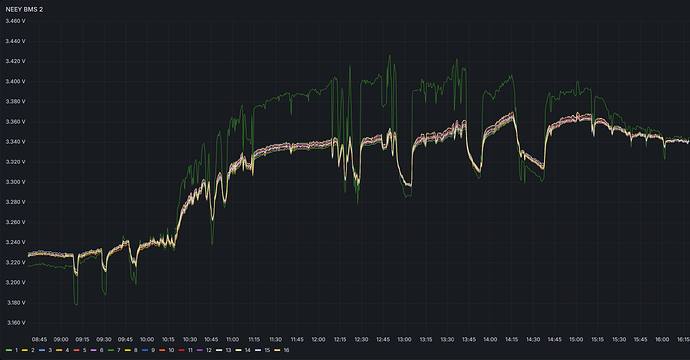Viewport: 690px width, 360px height.
Task: Click the 13:45 time axis label
Action: point(469,339)
